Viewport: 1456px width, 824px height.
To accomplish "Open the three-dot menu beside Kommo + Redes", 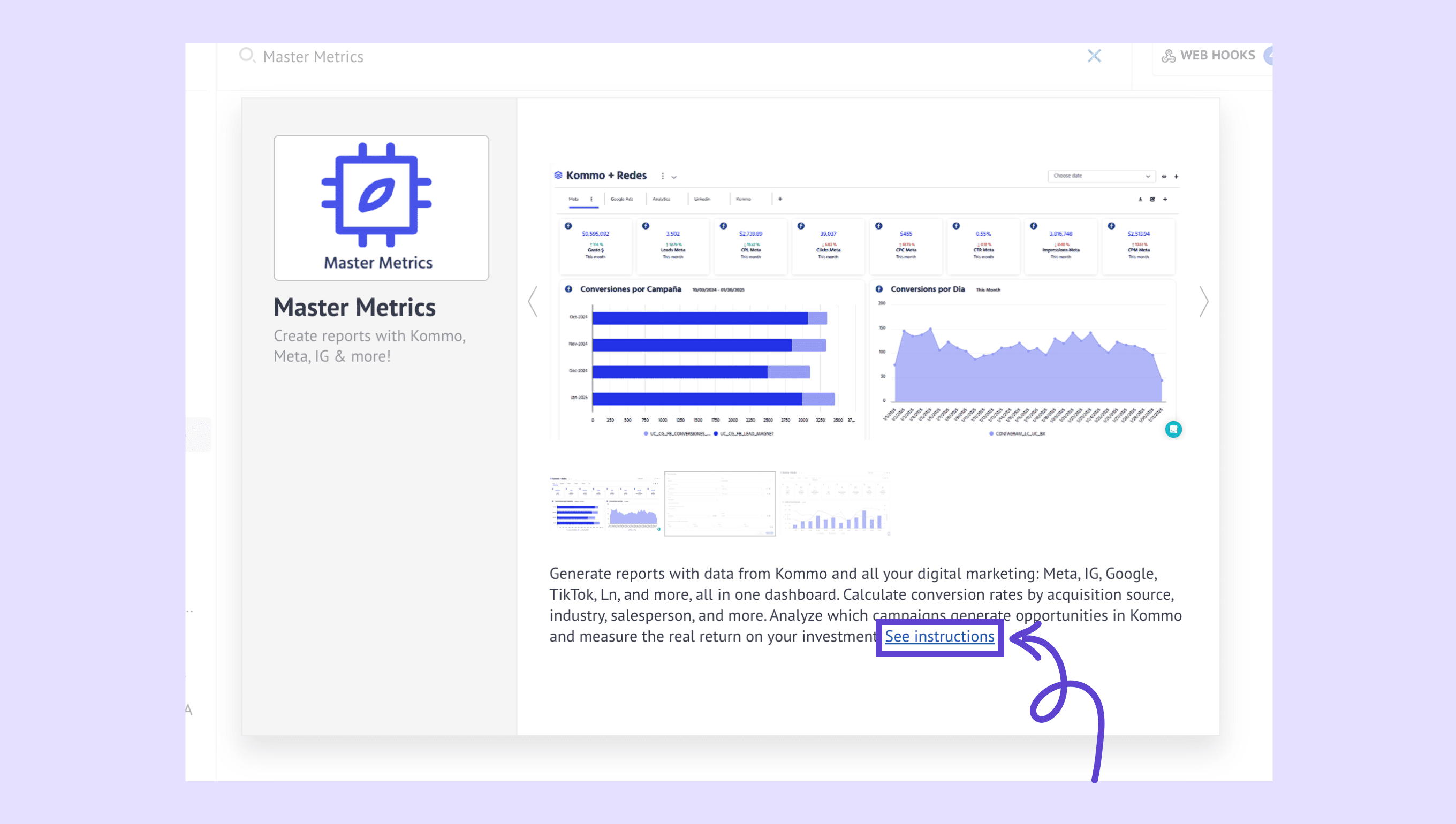I will click(x=662, y=176).
